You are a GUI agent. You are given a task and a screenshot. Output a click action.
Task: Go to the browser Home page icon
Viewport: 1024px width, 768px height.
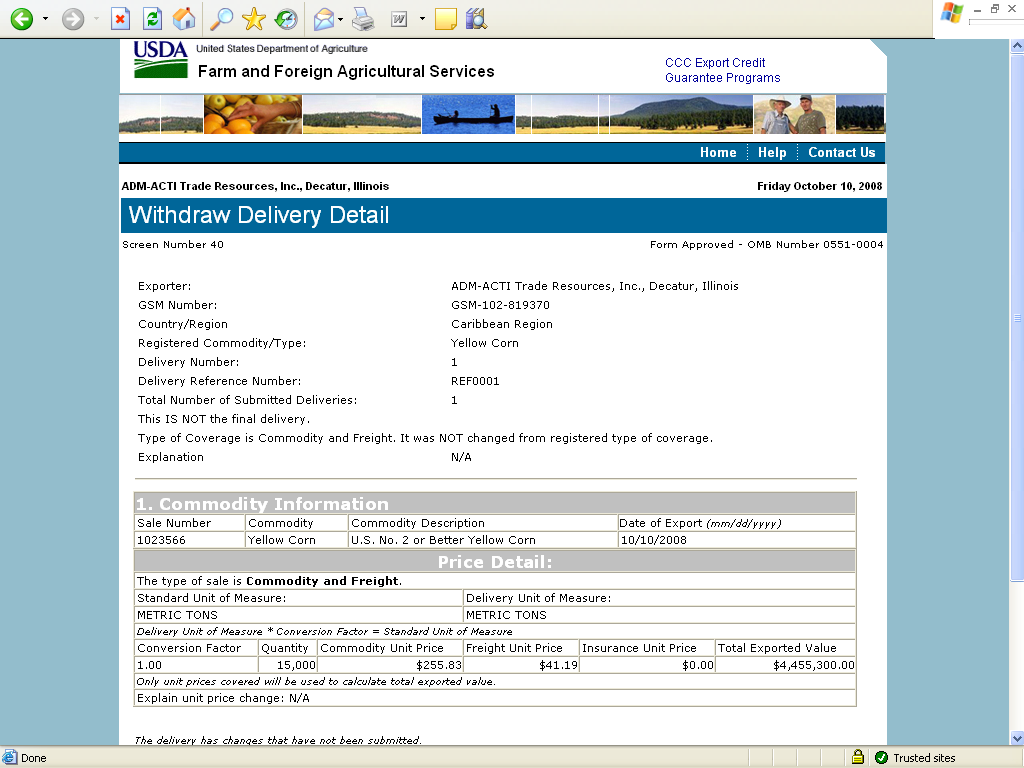pos(184,19)
